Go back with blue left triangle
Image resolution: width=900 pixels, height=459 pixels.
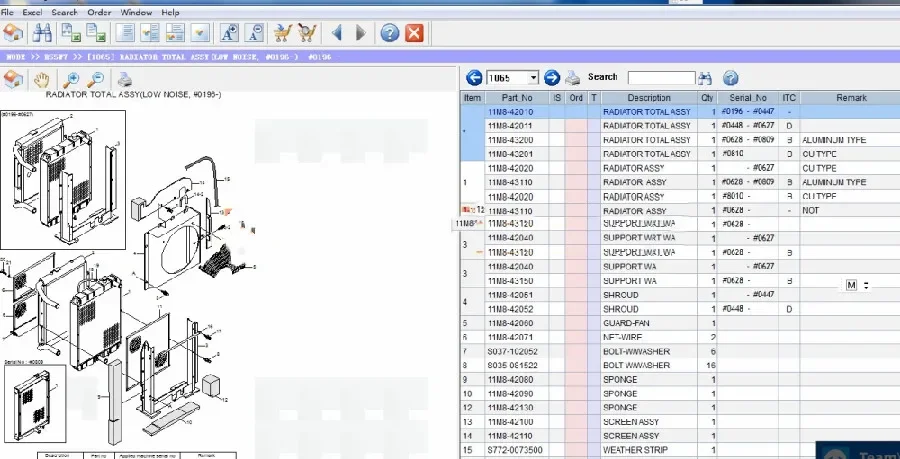337,33
